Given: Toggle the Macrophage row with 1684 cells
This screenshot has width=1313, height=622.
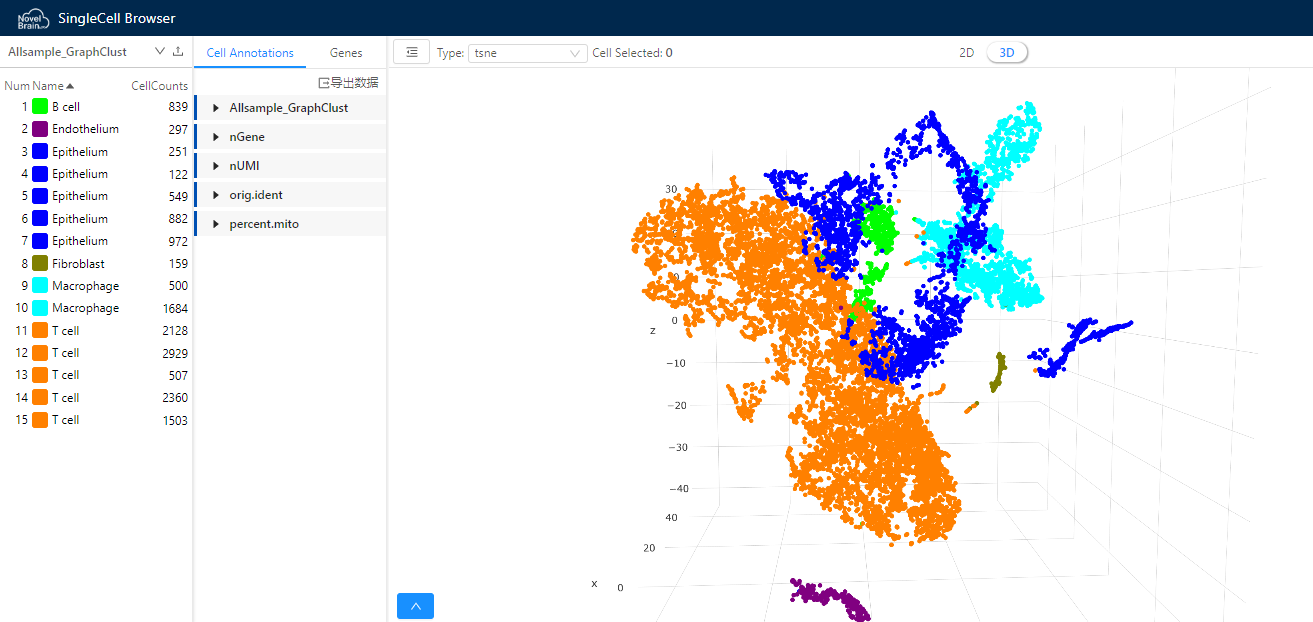Looking at the screenshot, I should click(85, 308).
